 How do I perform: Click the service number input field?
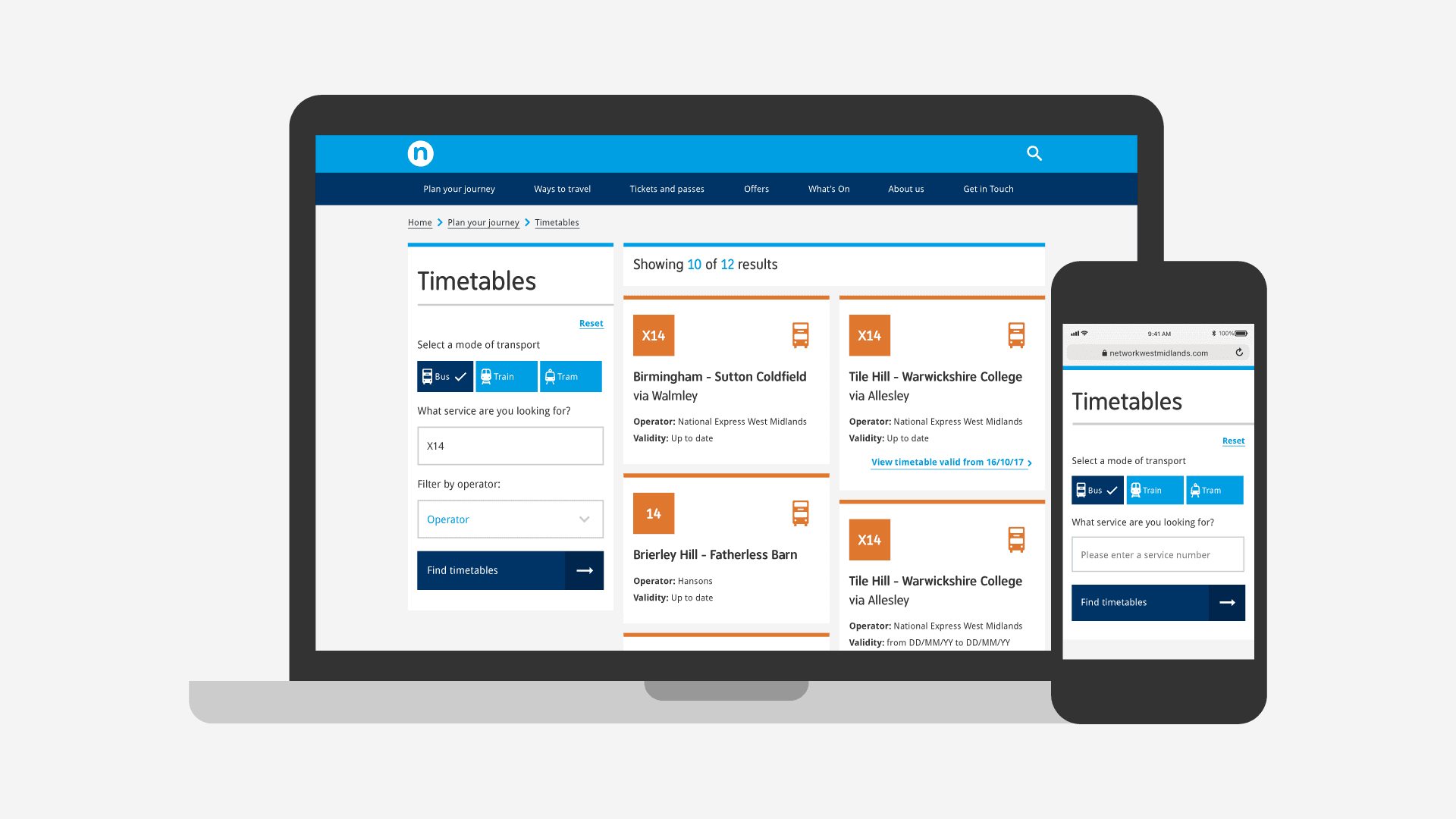pos(510,445)
